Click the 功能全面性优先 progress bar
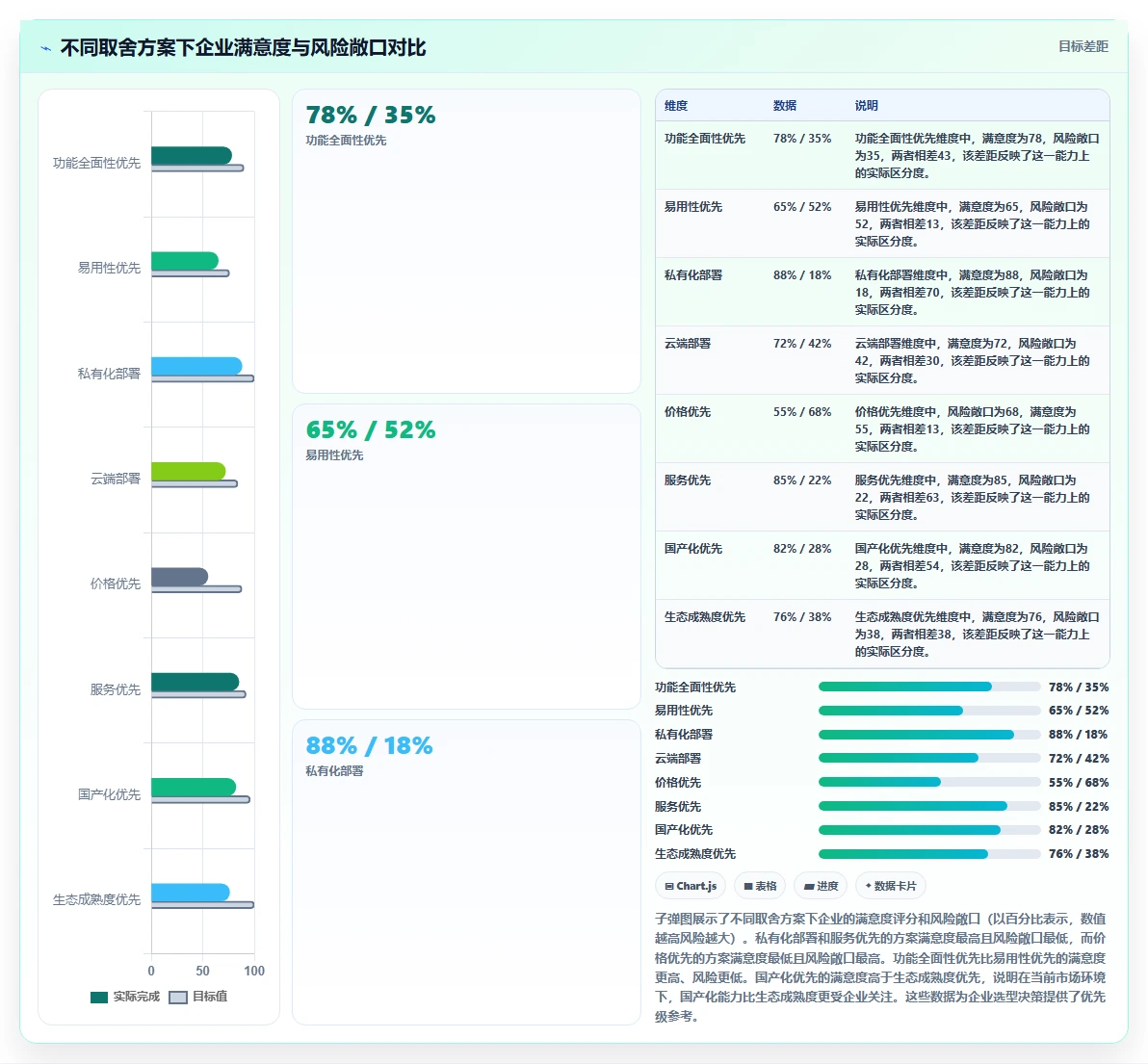1148x1064 pixels. (929, 687)
